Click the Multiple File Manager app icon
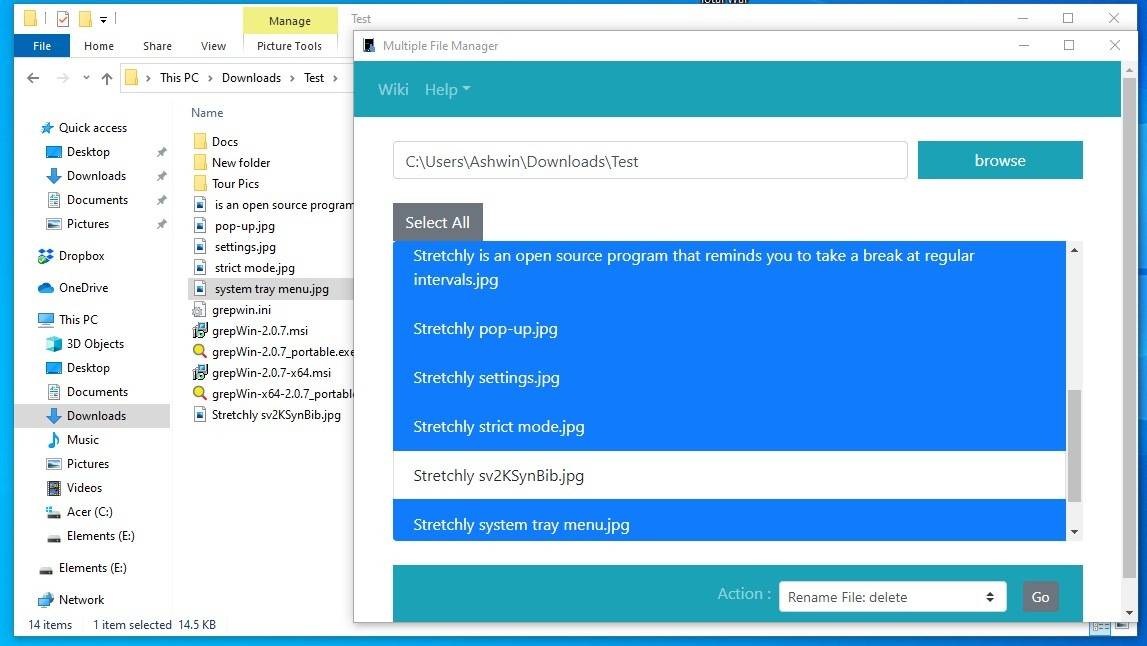The width and height of the screenshot is (1147, 646). [x=369, y=45]
